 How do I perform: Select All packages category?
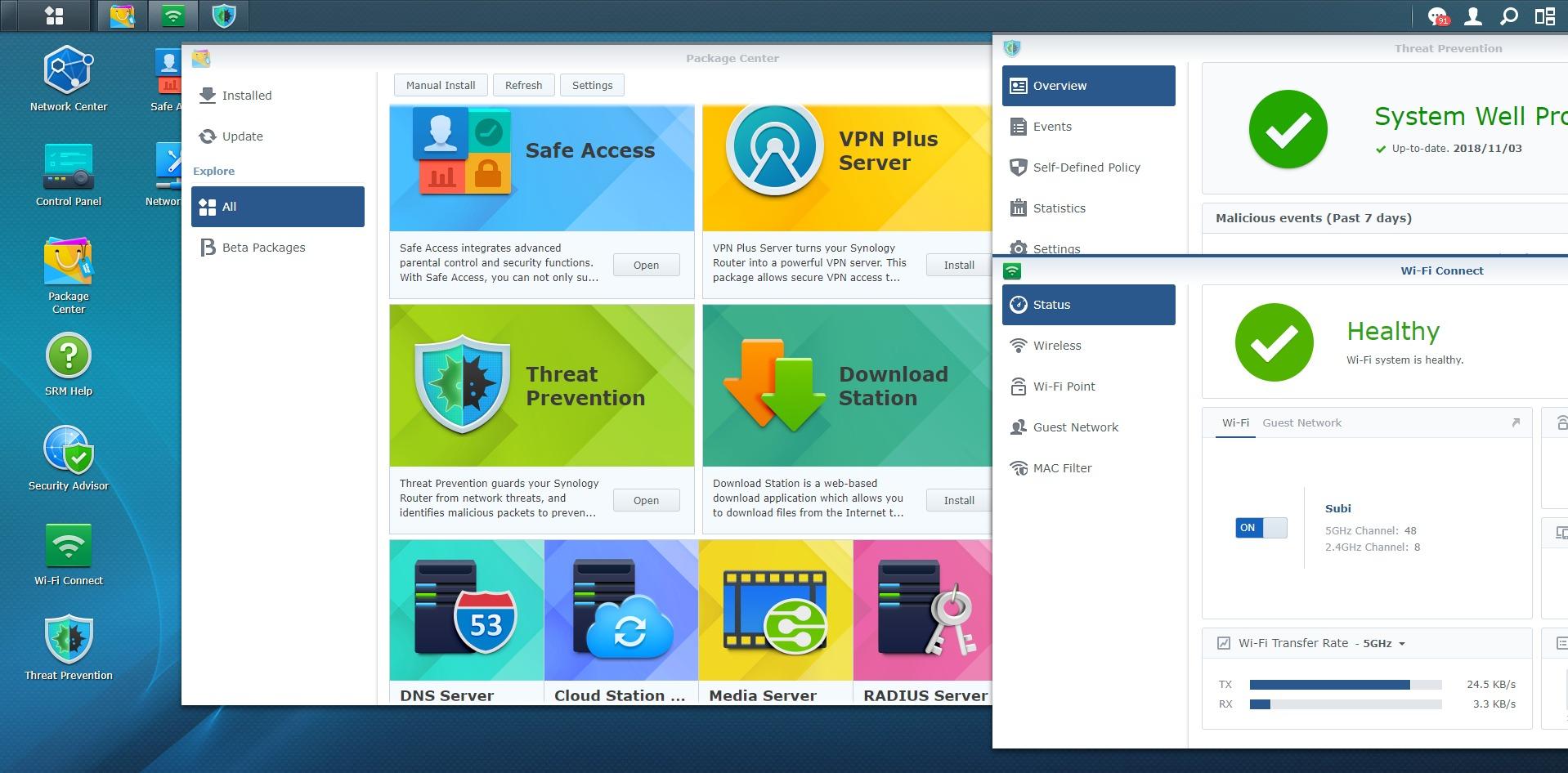pos(278,207)
